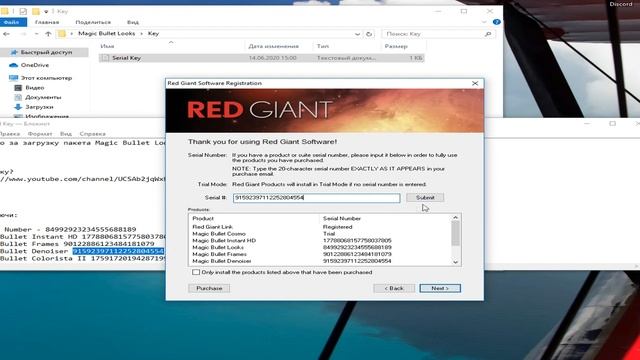The height and width of the screenshot is (360, 640).
Task: Select Magic Bullet Cosmo product row
Action: (320, 234)
